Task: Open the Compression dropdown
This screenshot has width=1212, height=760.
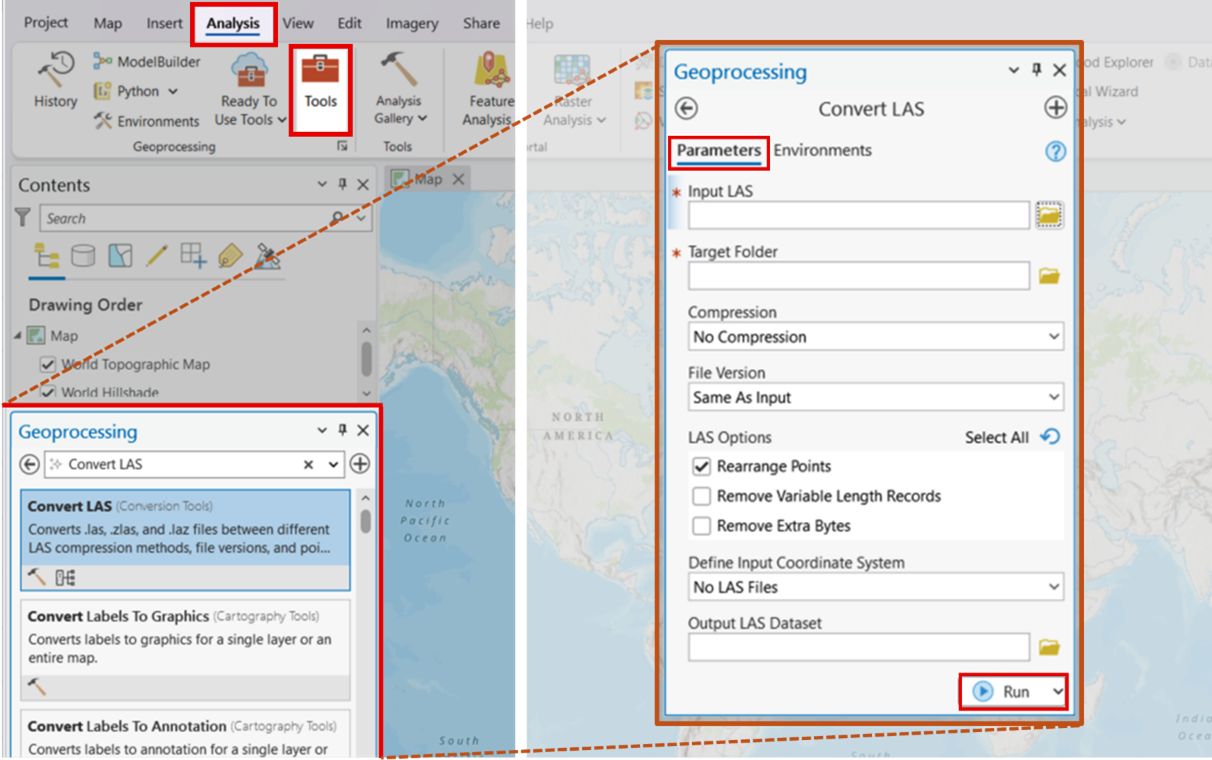Action: point(1053,337)
